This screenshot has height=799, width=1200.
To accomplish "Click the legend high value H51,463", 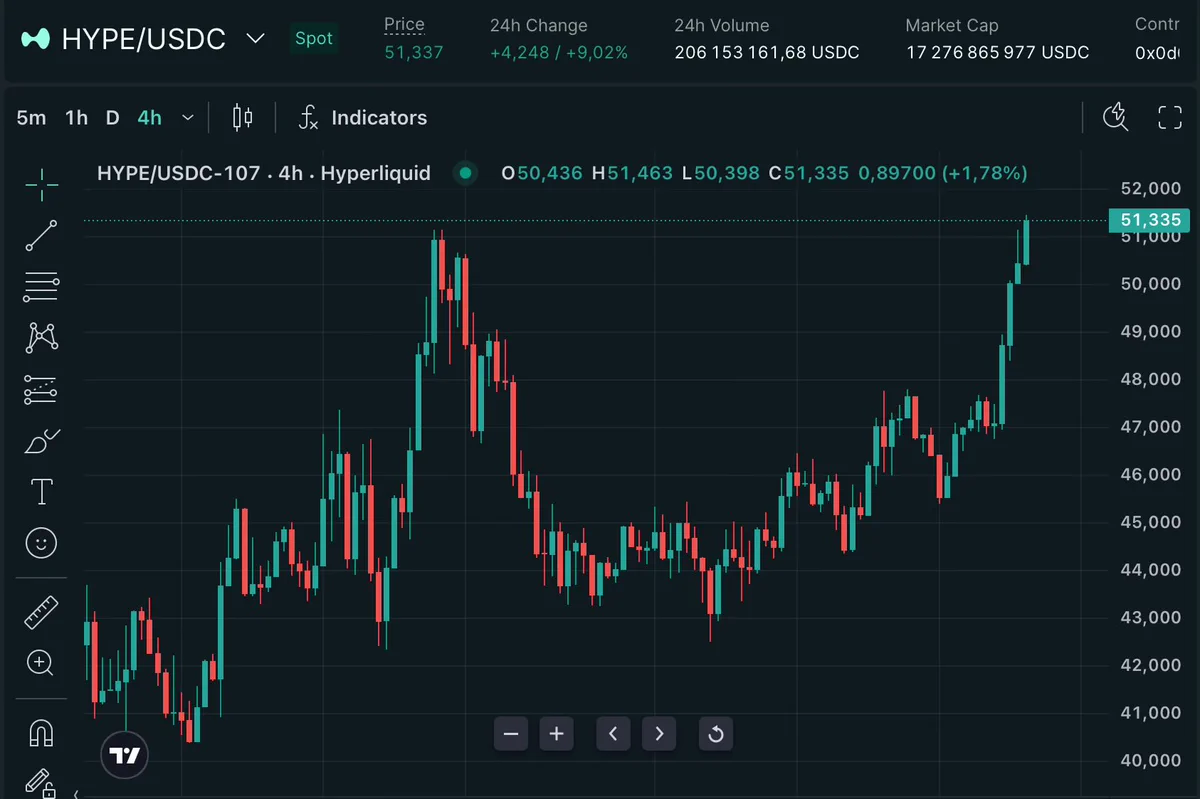I will 632,173.
